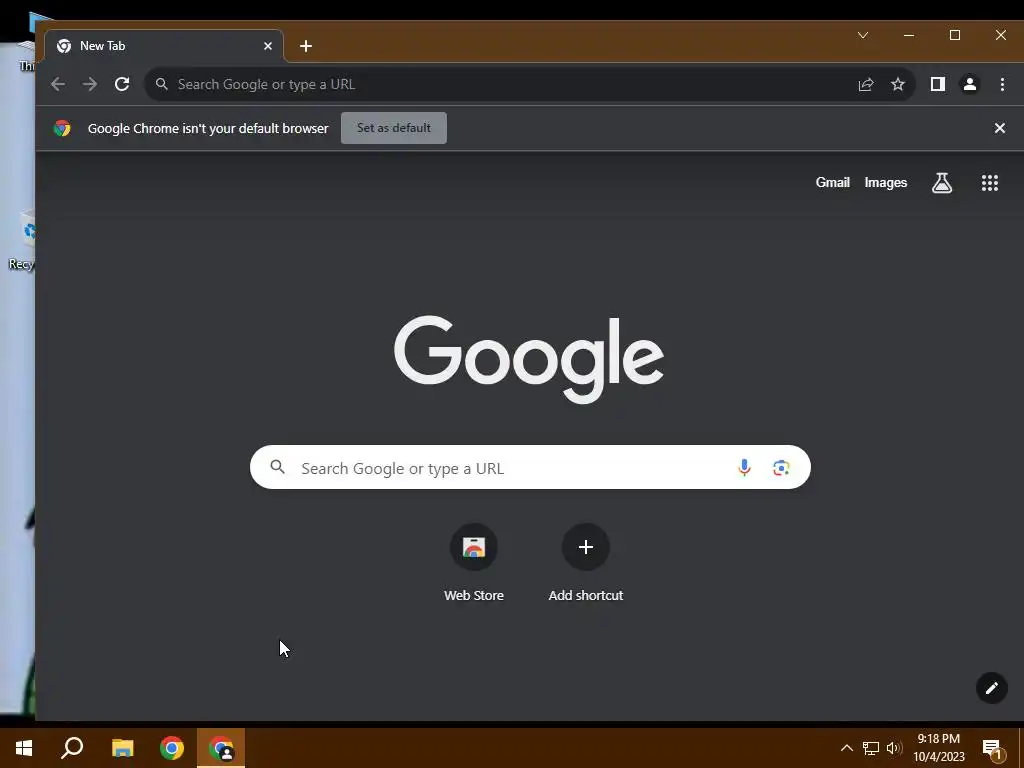Open the clock showing 9:18 PM
This screenshot has width=1024, height=768.
point(939,748)
